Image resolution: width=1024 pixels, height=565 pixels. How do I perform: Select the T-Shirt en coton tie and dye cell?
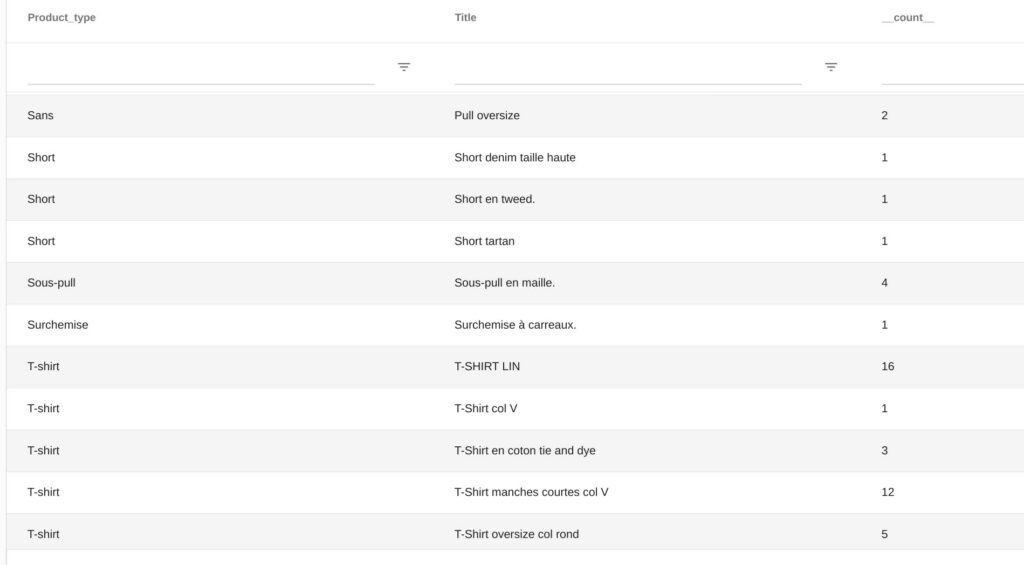pyautogui.click(x=525, y=450)
